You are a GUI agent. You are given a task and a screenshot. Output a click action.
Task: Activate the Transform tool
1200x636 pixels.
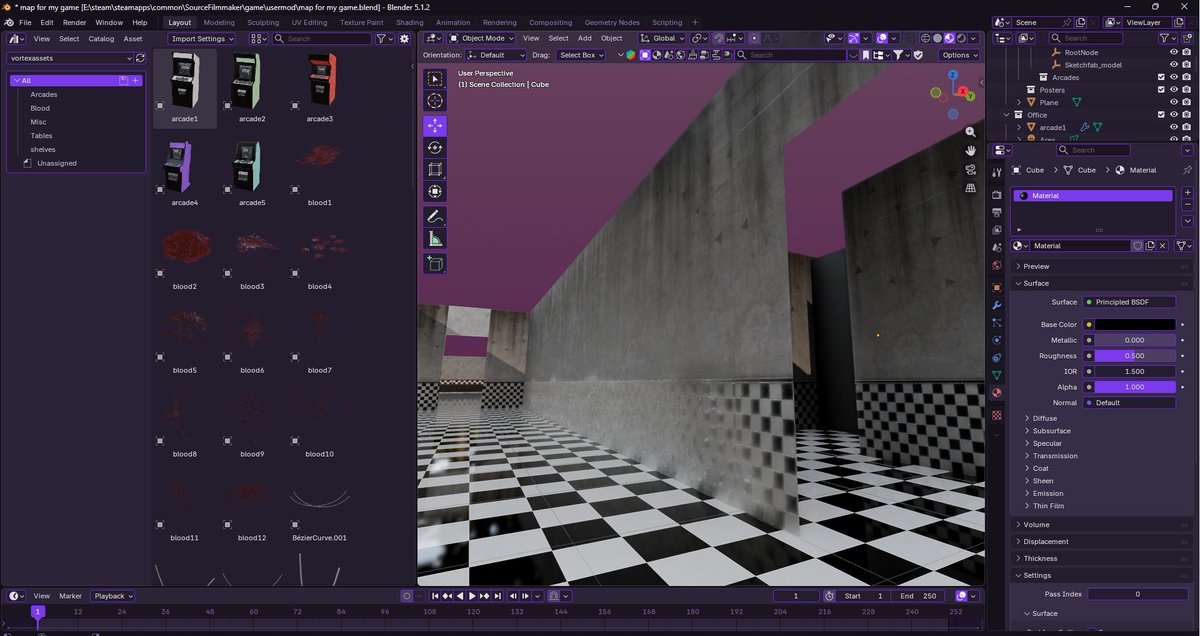pyautogui.click(x=435, y=192)
